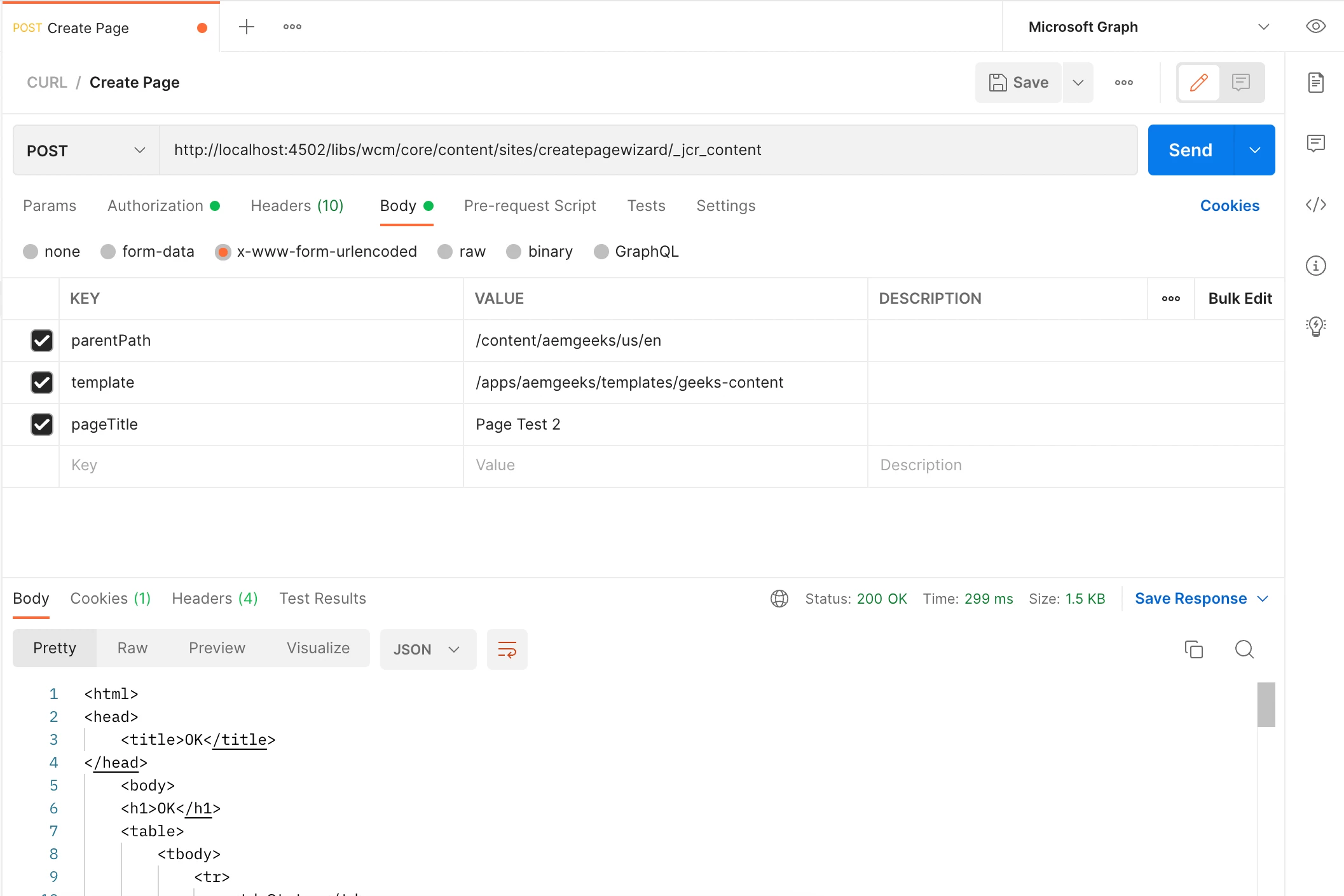
Task: Toggle line wrap icon in response toolbar
Action: coord(507,649)
